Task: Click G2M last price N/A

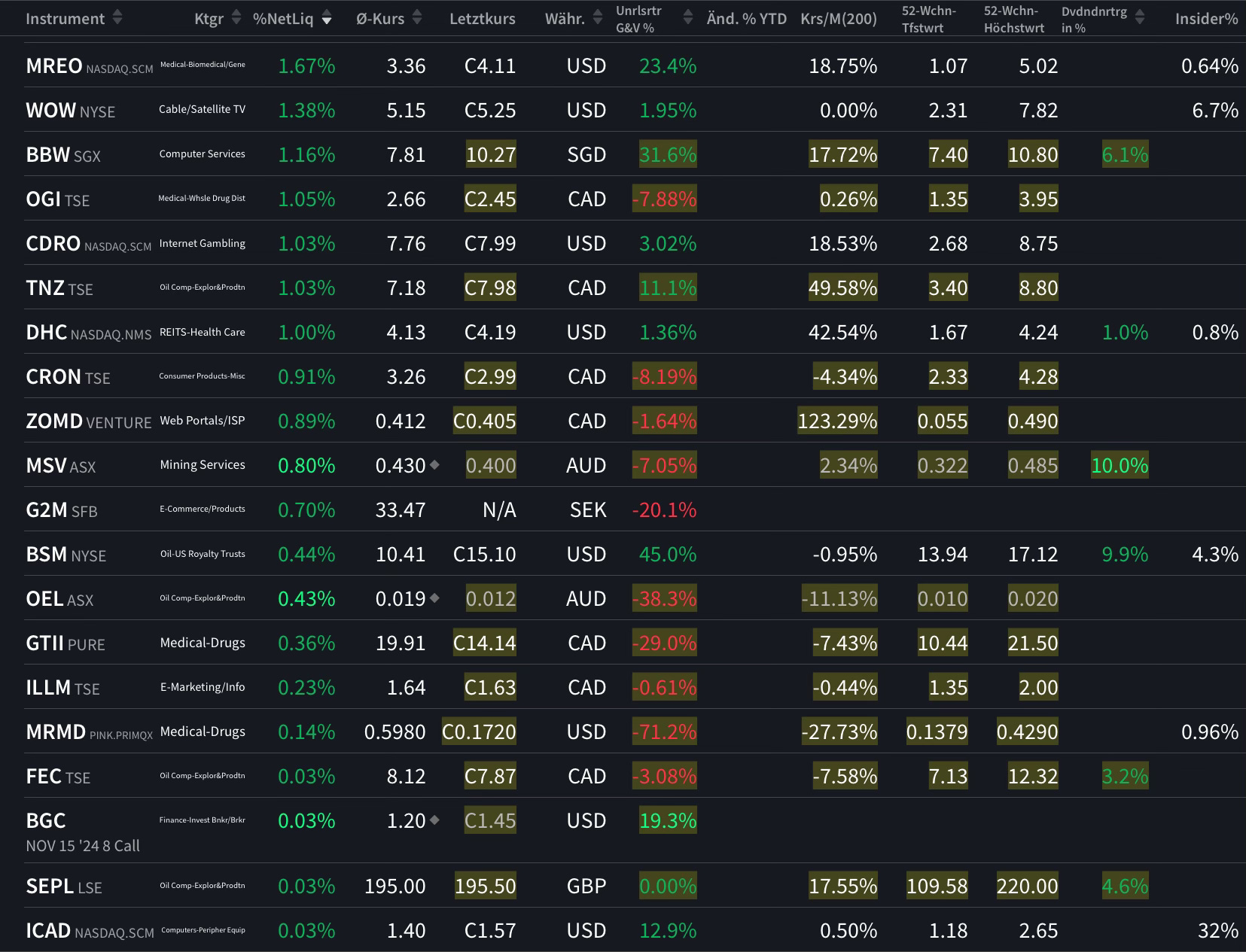Action: pyautogui.click(x=499, y=510)
